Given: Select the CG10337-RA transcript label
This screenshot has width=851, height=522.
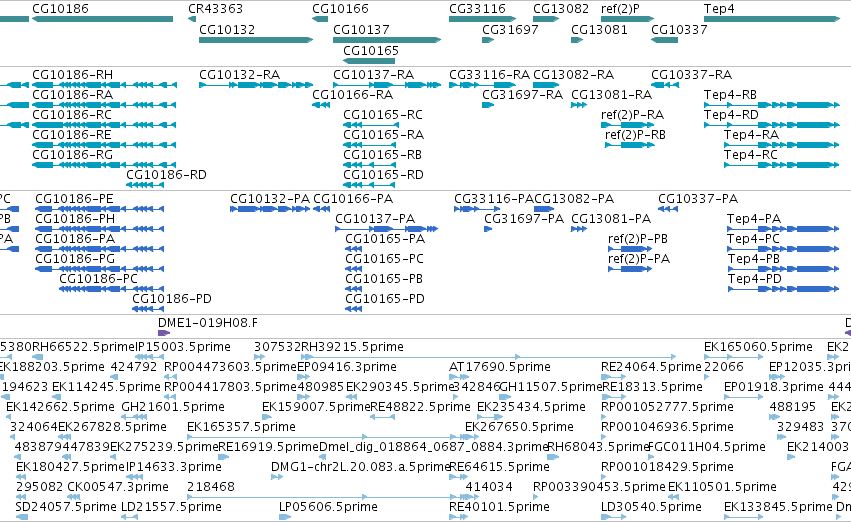Looking at the screenshot, I should point(691,74).
